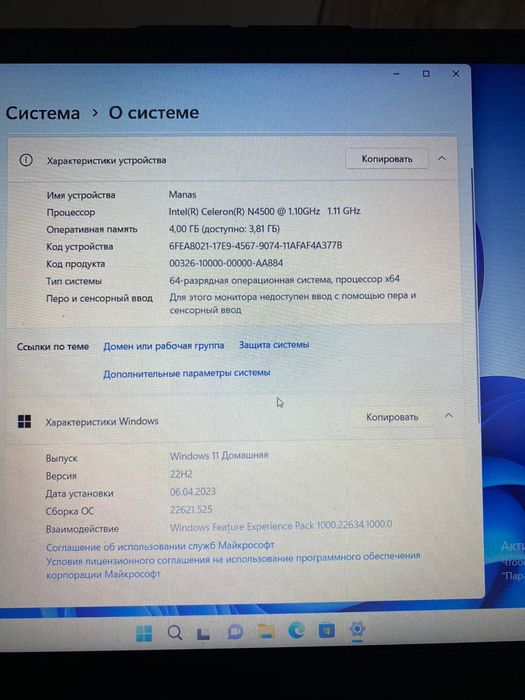This screenshot has width=525, height=700.
Task: Click the Оперативная память label
Action: tap(92, 229)
